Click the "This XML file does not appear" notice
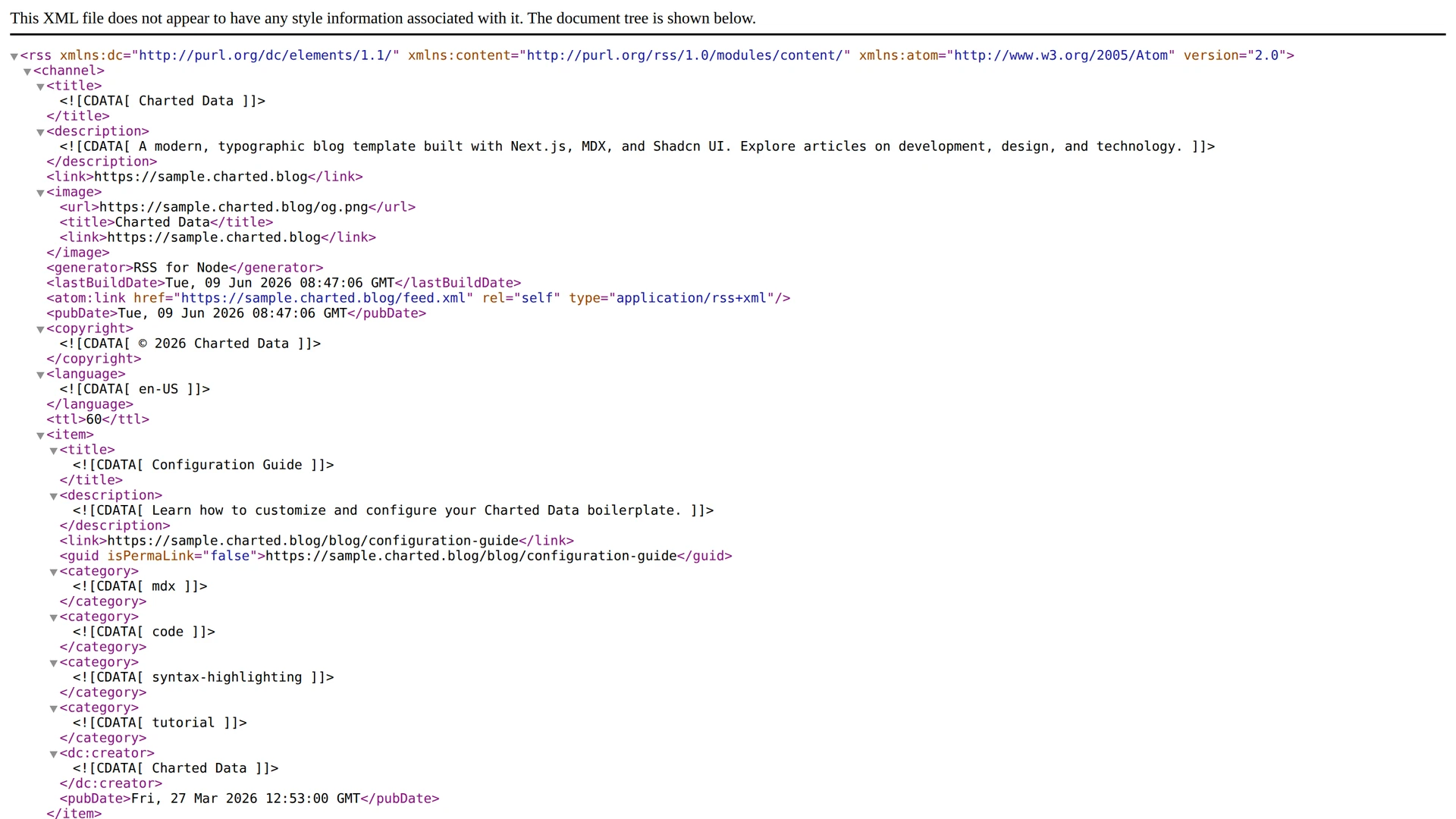 [383, 18]
